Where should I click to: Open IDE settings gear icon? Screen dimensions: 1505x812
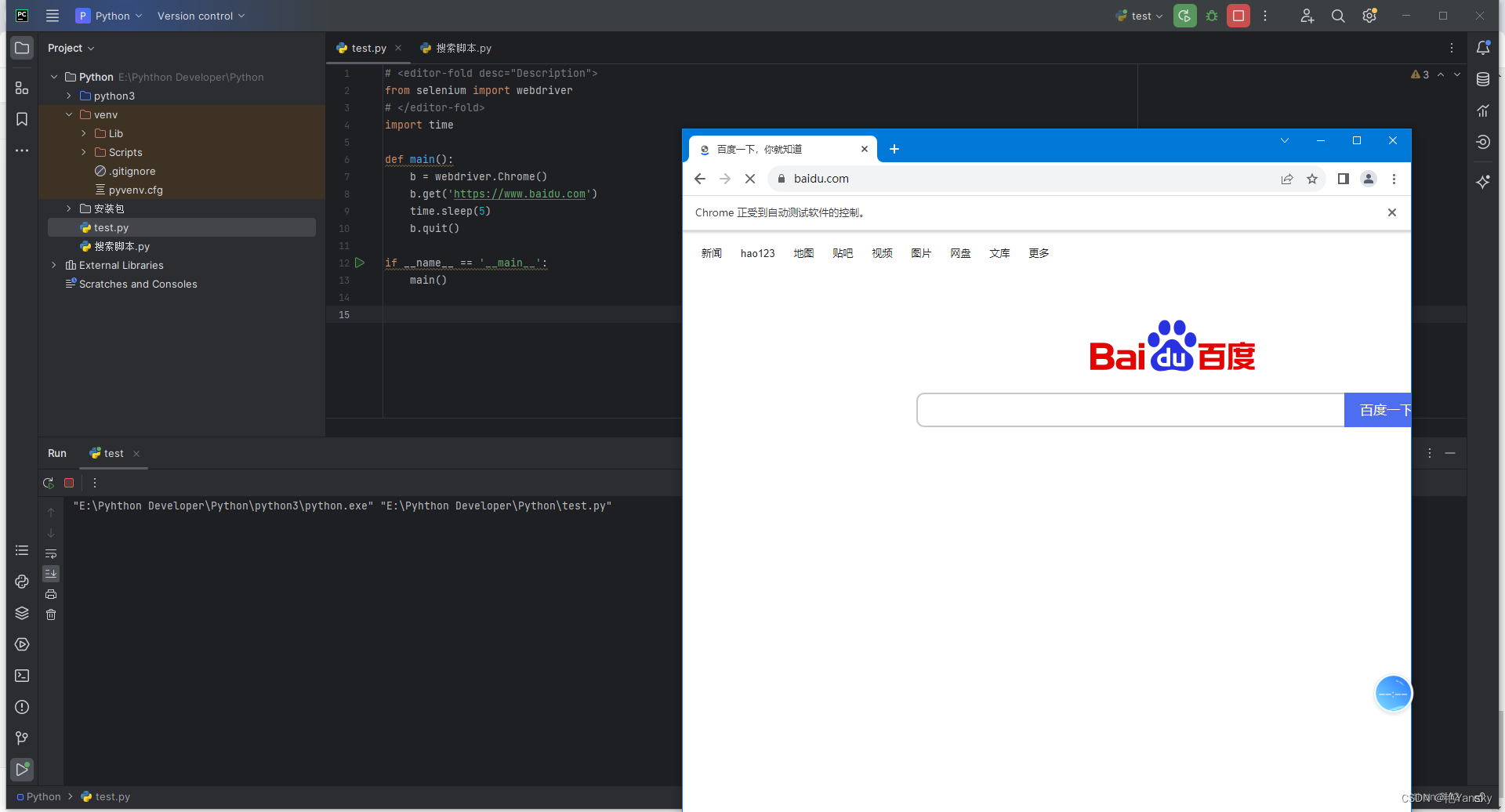click(1369, 16)
